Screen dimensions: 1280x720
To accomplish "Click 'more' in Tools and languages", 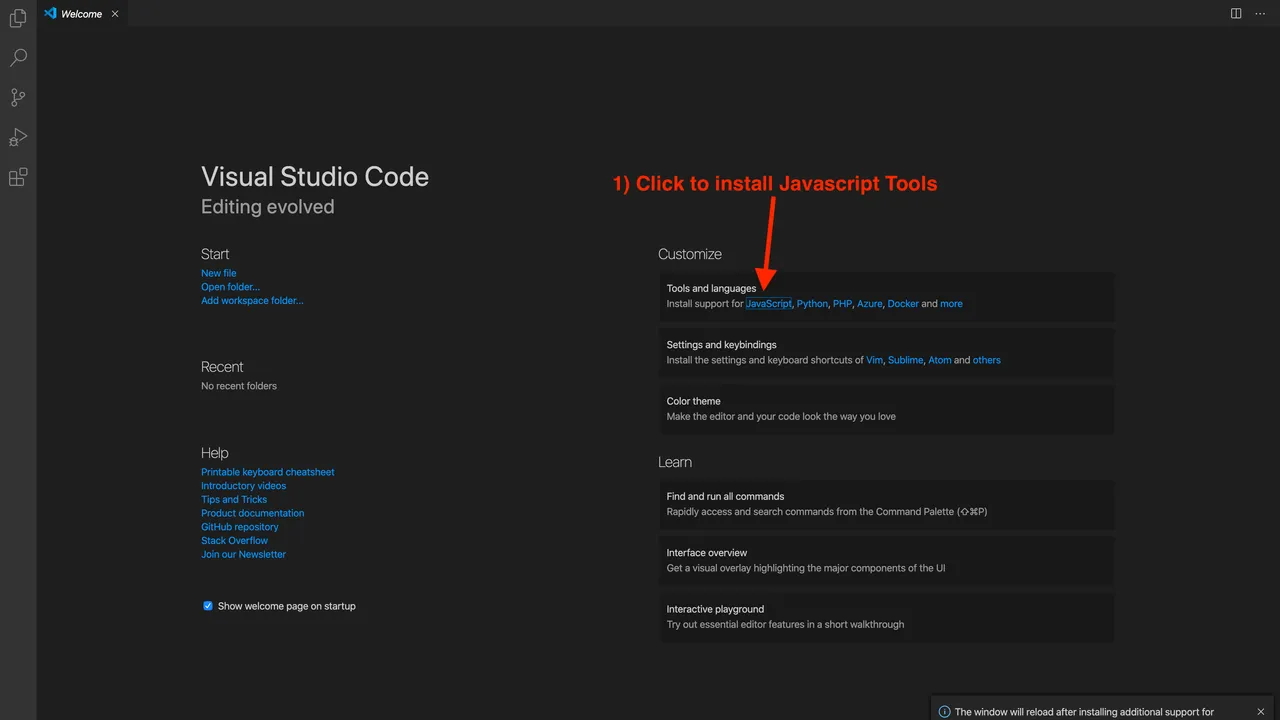I will [951, 304].
